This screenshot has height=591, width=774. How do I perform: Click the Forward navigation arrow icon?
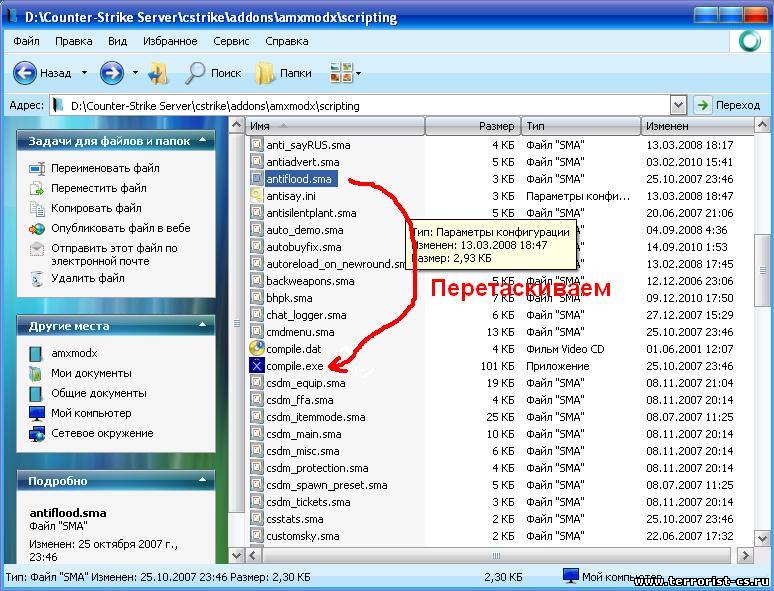(112, 73)
